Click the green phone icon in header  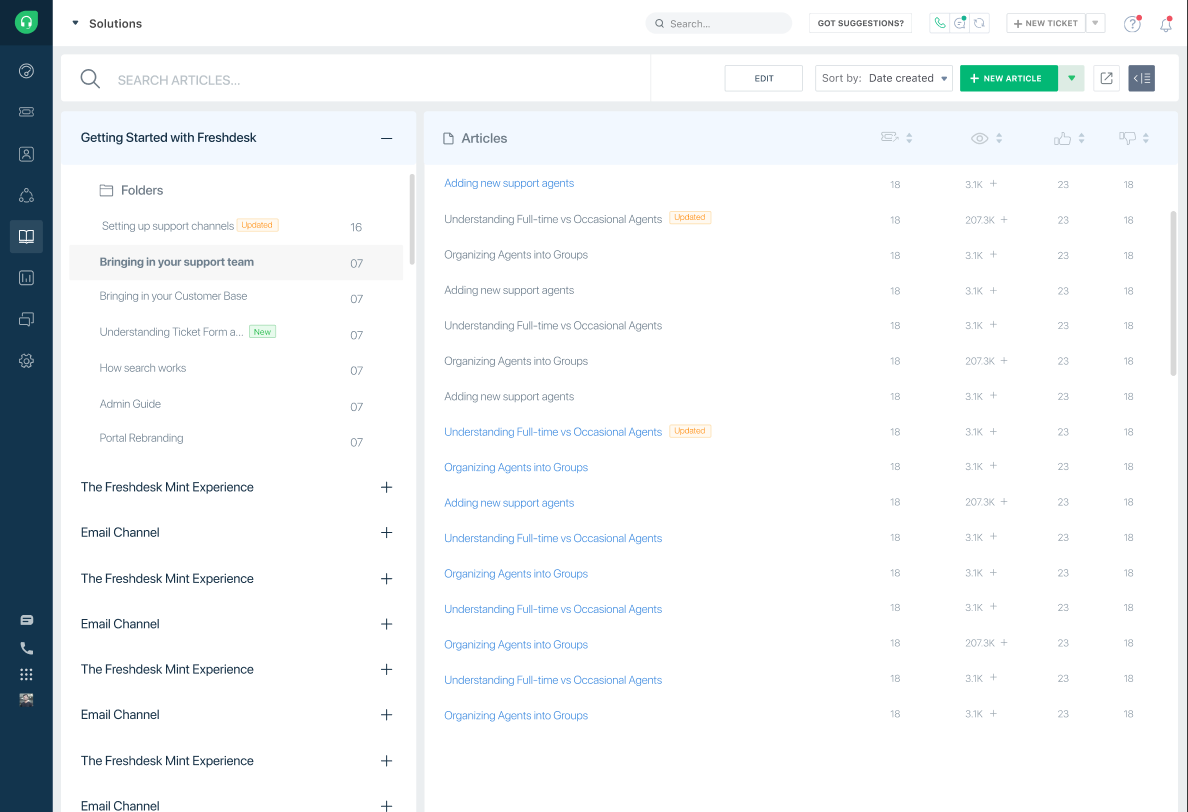[x=939, y=23]
